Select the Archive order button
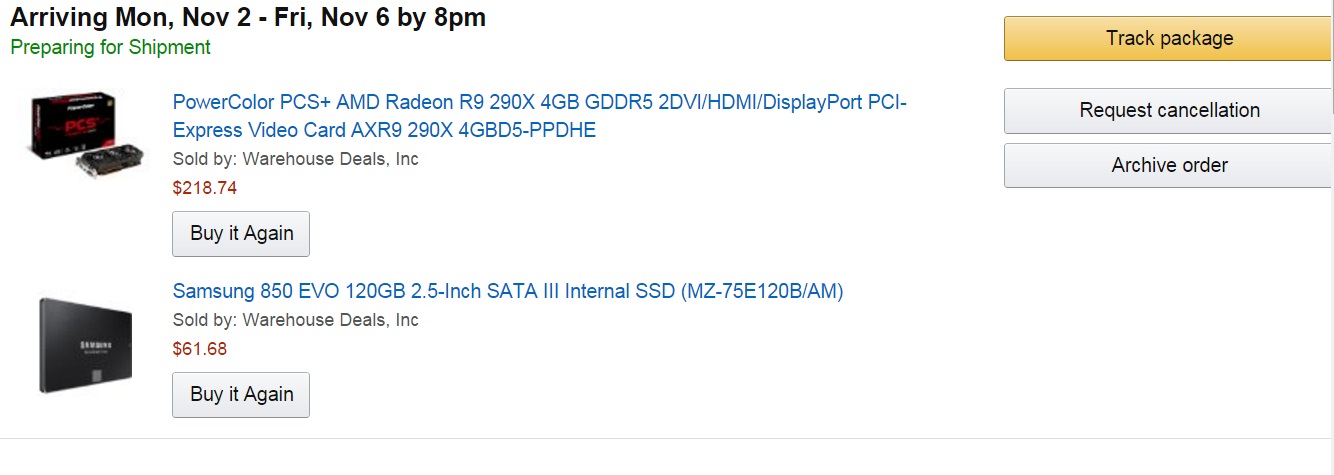The width and height of the screenshot is (1334, 475). click(x=1168, y=165)
